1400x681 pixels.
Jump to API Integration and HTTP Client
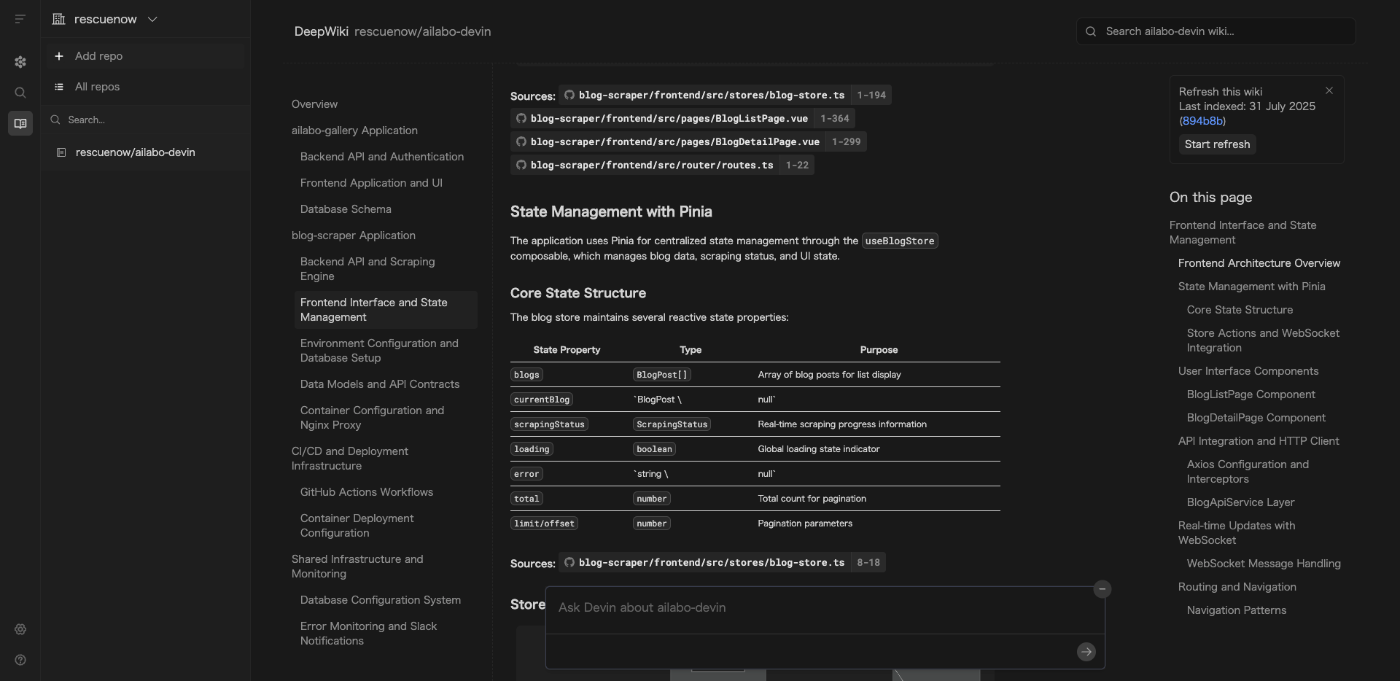tap(1258, 441)
